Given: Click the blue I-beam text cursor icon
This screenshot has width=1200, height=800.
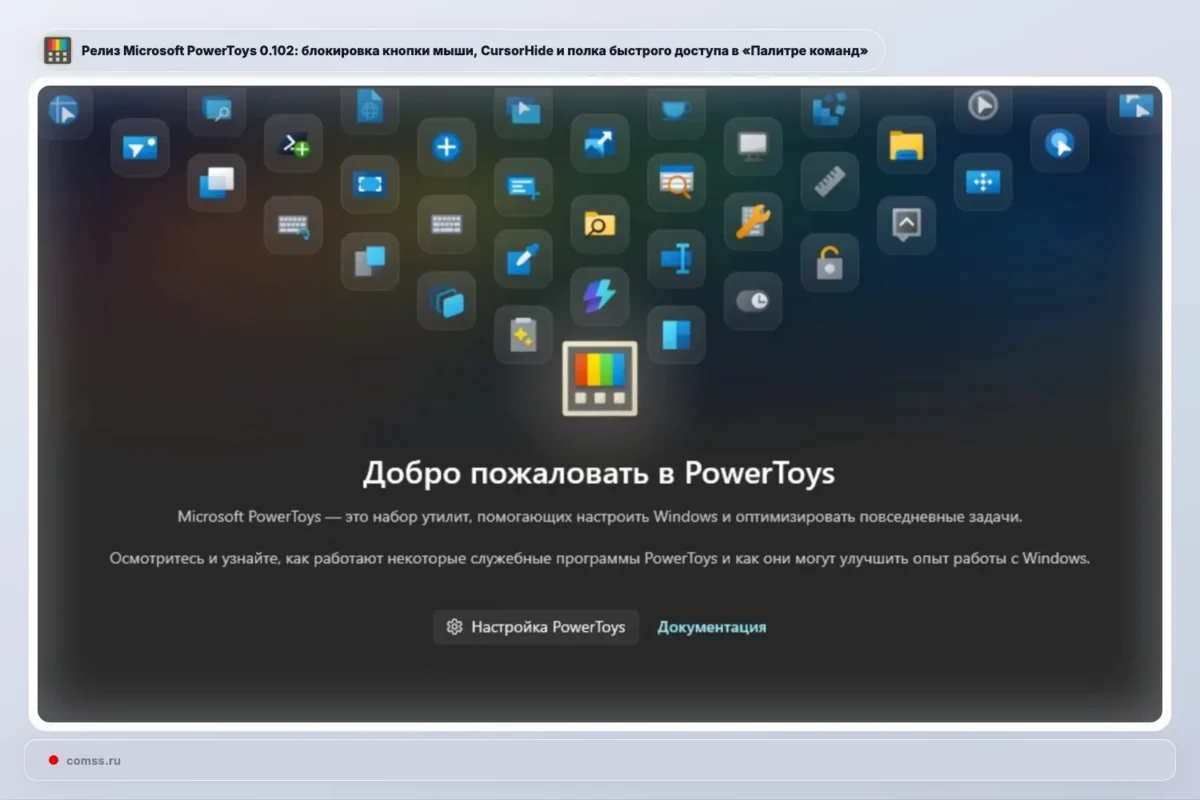Looking at the screenshot, I should (676, 259).
